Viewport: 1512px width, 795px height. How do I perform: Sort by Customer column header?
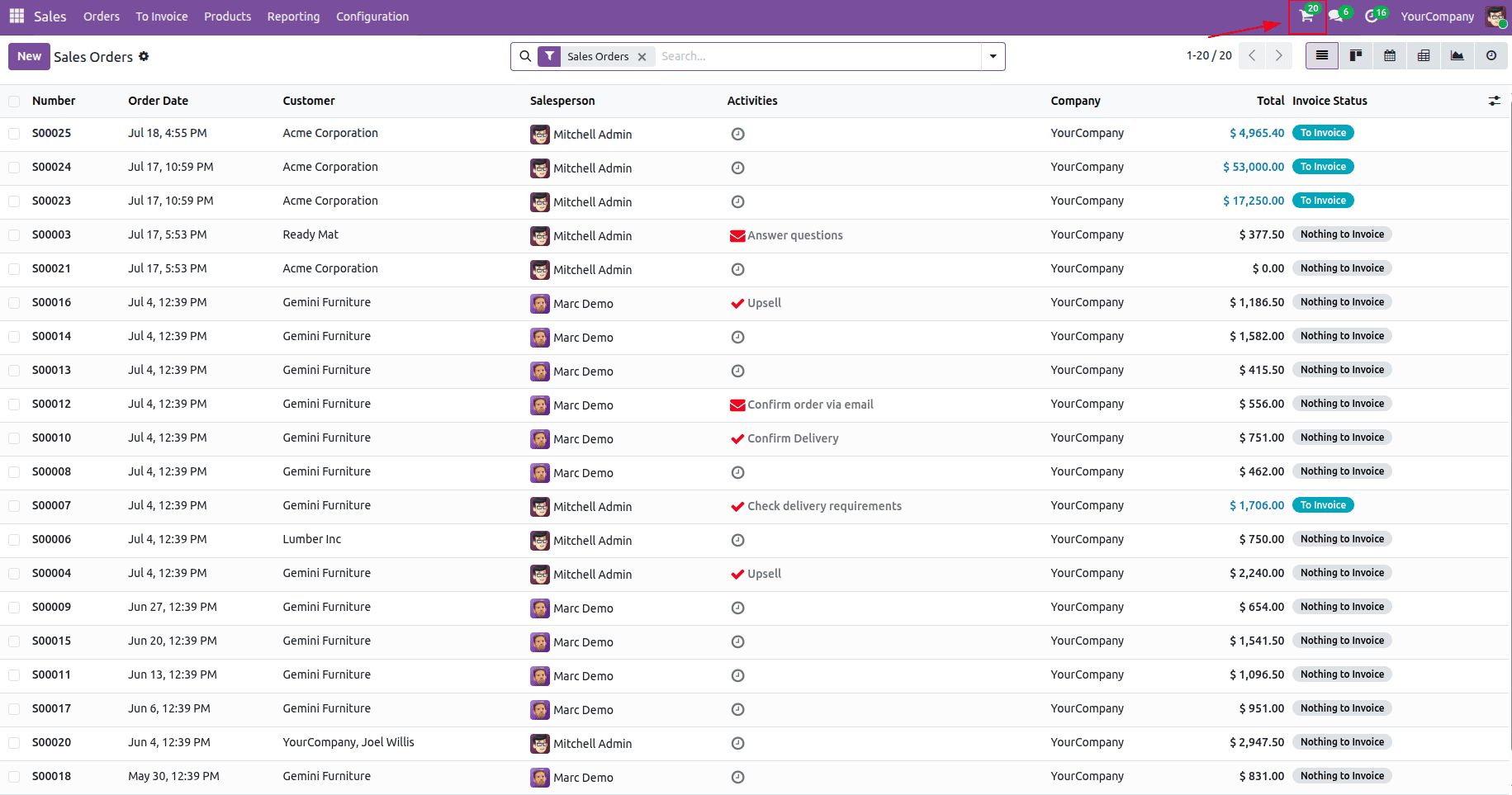(x=309, y=101)
